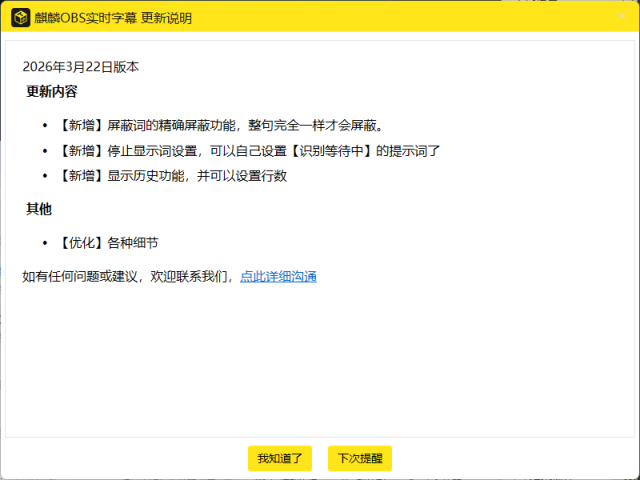
Task: Choose 下次提醒 to be reminded later
Action: click(x=359, y=459)
